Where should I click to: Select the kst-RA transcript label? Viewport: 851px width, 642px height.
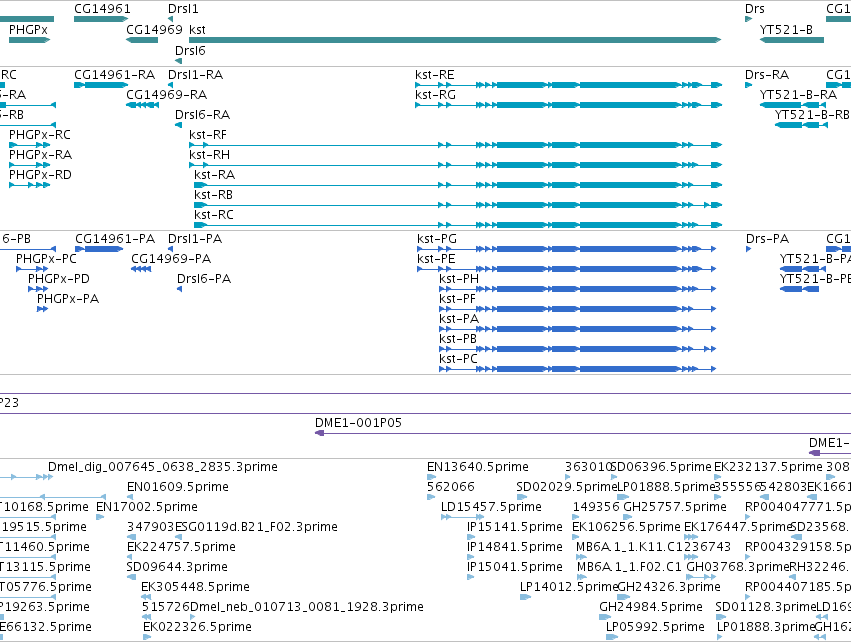point(214,175)
